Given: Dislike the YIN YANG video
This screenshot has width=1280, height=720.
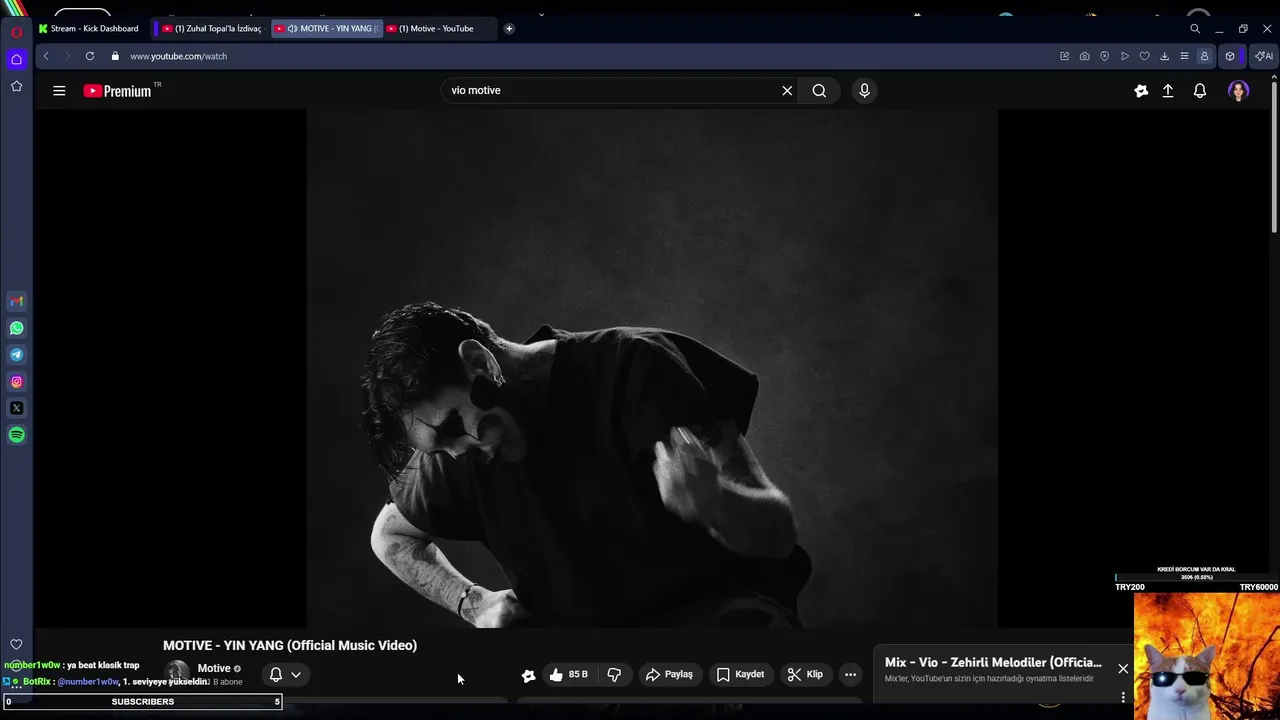Looking at the screenshot, I should [614, 675].
